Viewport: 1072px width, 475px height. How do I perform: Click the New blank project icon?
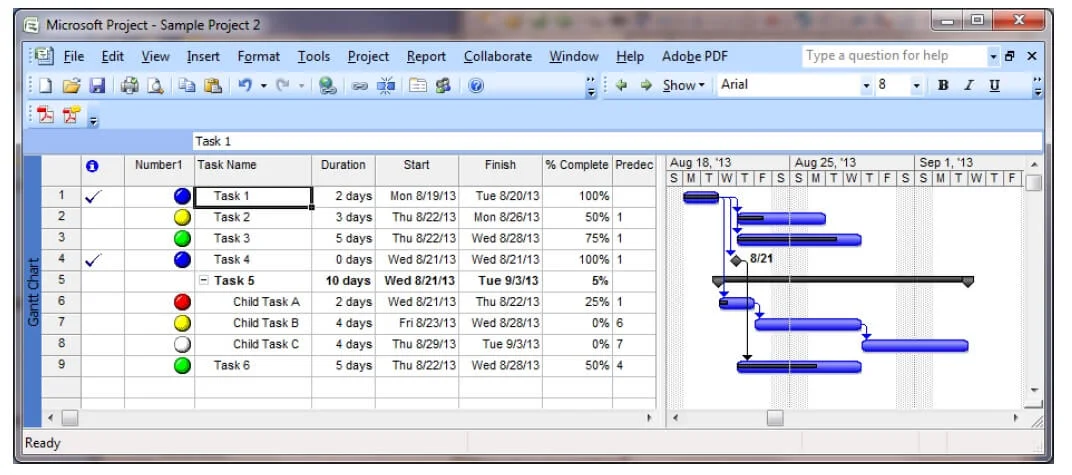(x=45, y=85)
